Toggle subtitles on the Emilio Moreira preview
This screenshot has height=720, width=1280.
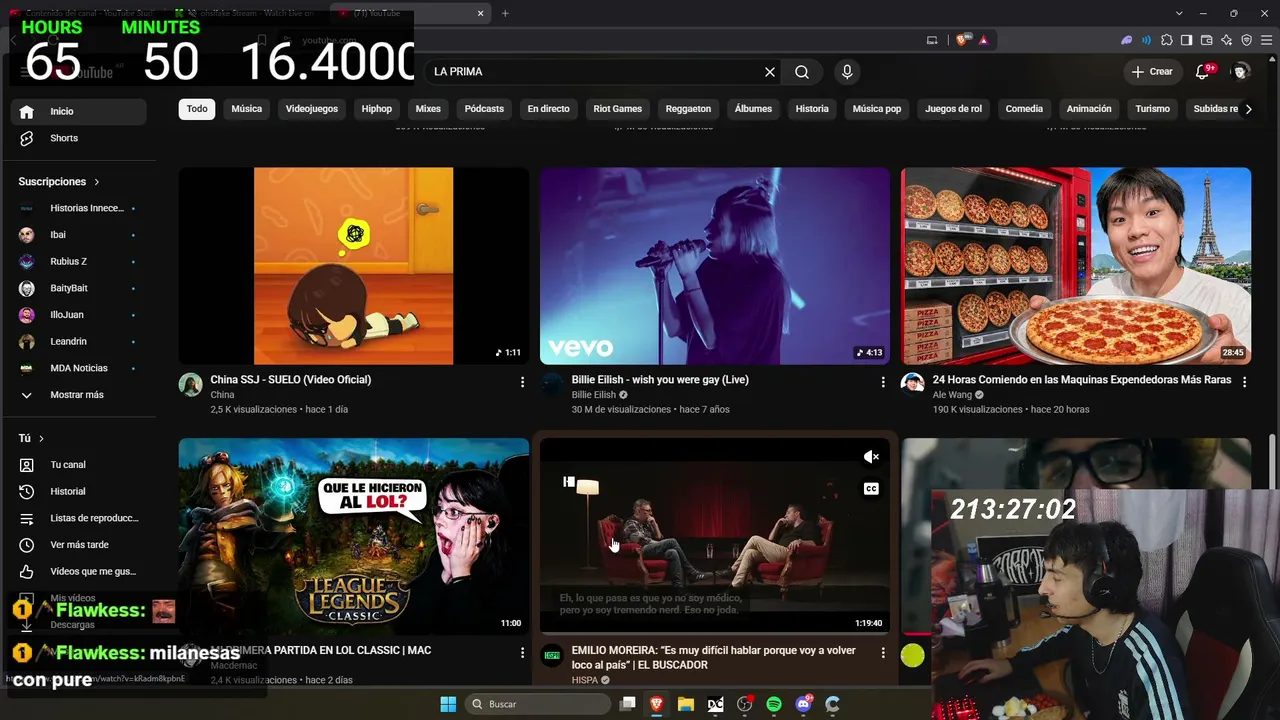click(x=871, y=489)
